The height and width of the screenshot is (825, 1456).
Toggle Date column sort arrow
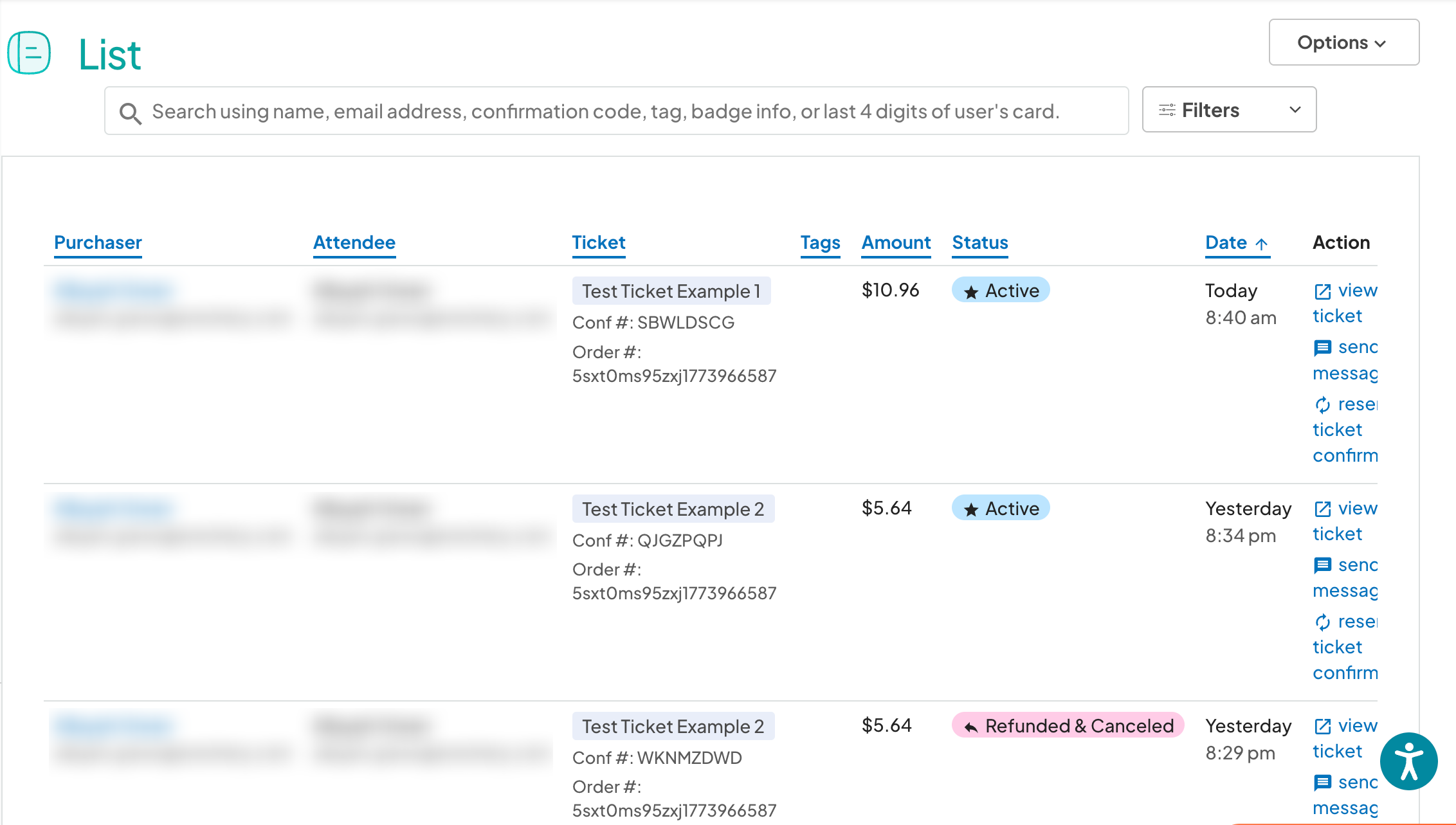[1262, 244]
